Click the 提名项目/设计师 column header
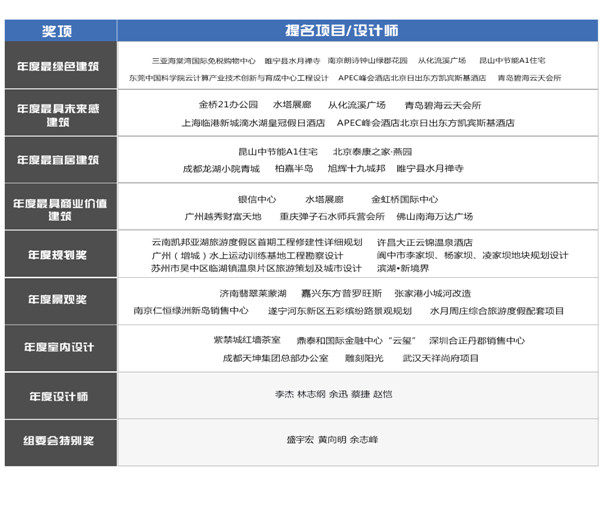Viewport: 600px width, 510px height. coord(355,31)
